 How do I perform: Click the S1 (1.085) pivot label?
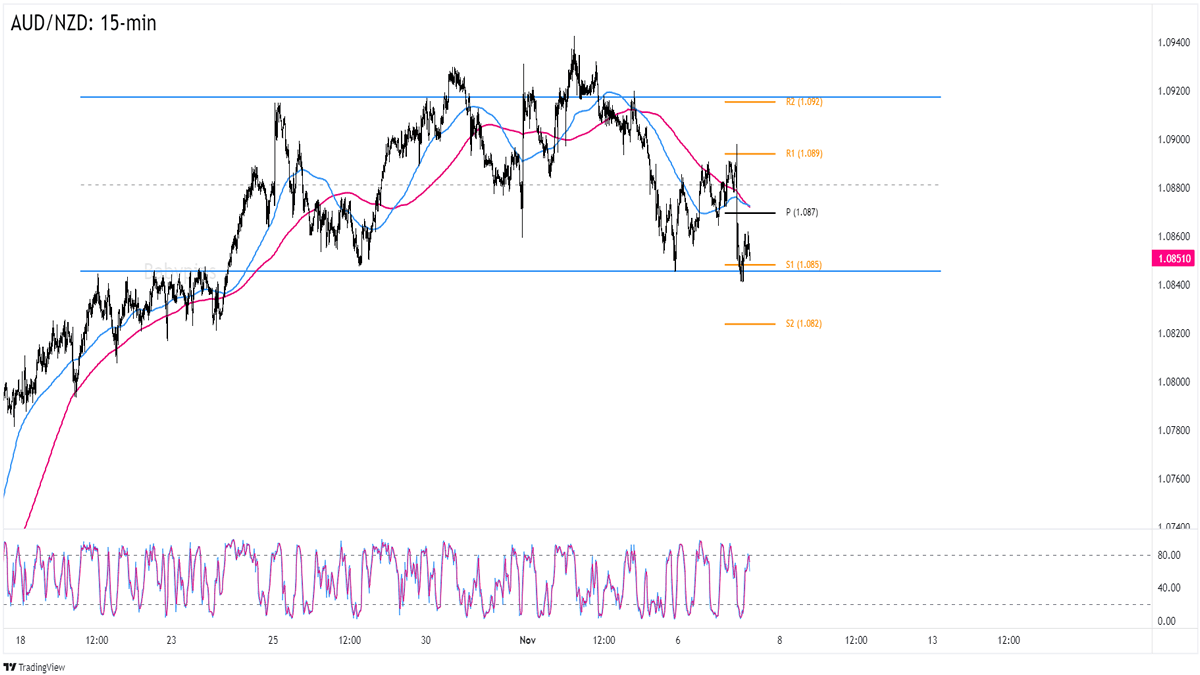point(804,264)
